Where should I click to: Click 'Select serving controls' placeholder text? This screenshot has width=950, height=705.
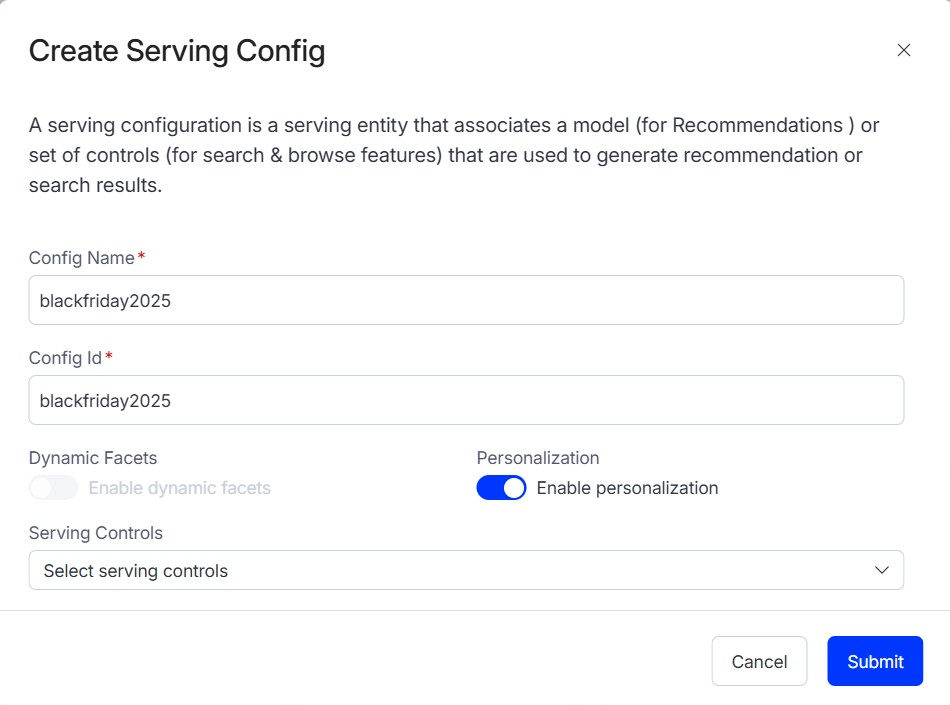coord(136,571)
